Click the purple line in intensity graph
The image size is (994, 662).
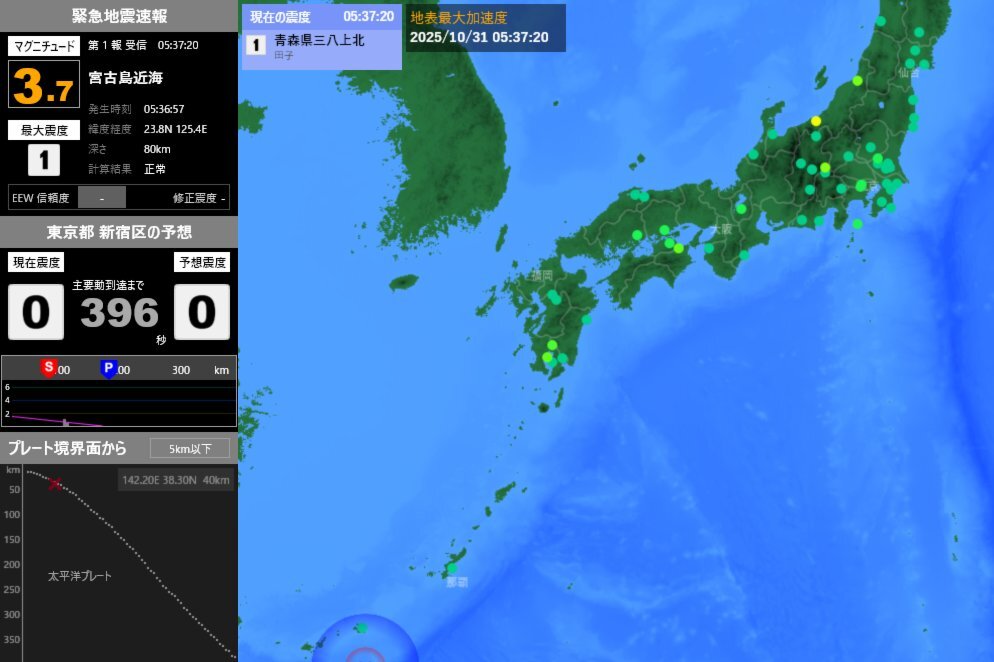[57, 420]
